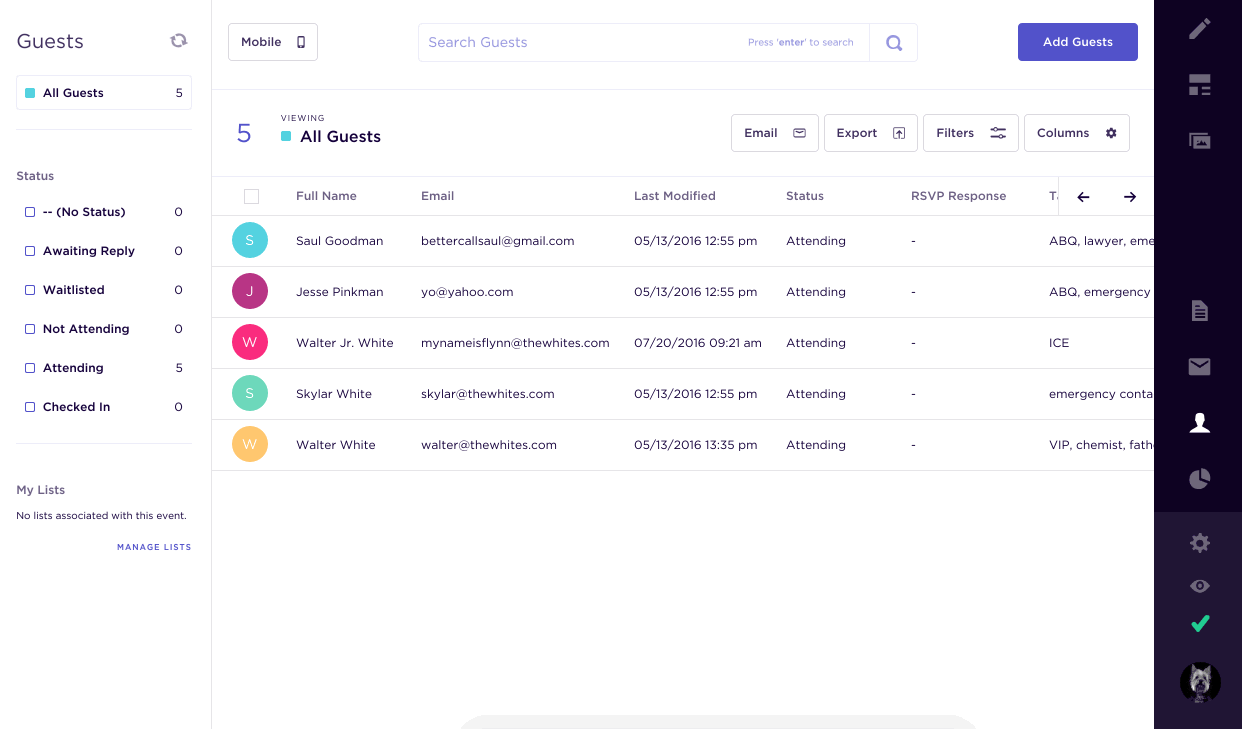Open the envelope mail icon in sidebar
Viewport: 1242px width, 729px height.
coord(1200,367)
